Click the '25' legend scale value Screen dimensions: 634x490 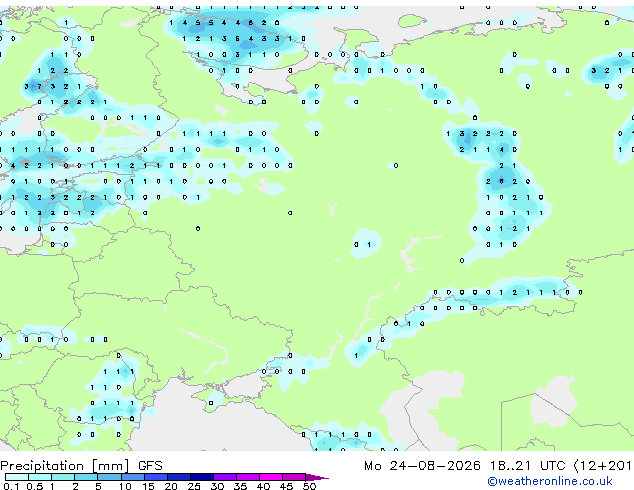(x=194, y=486)
